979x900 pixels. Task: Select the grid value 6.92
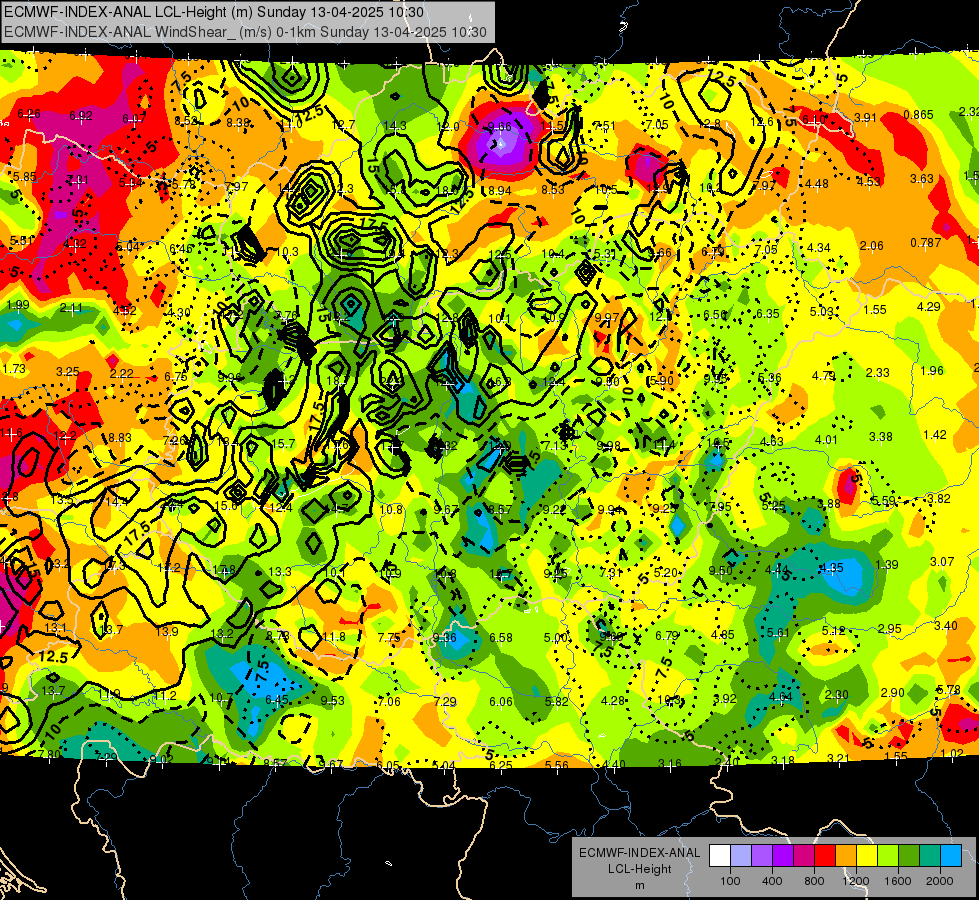click(81, 116)
